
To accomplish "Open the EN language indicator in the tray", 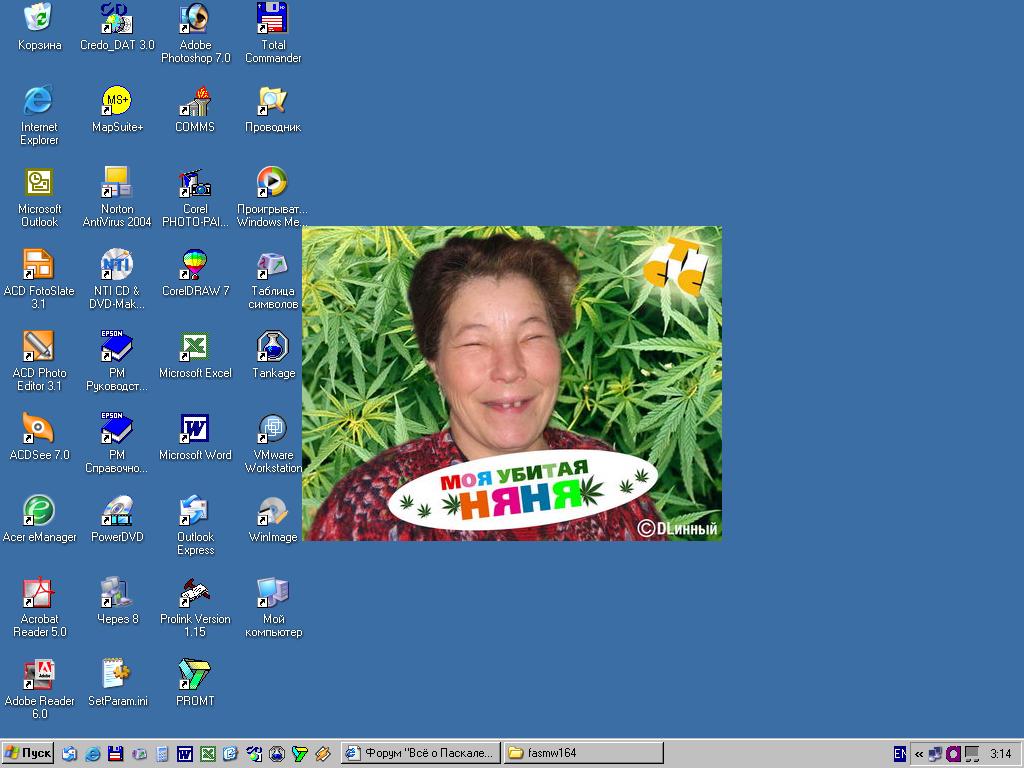I will pos(900,753).
